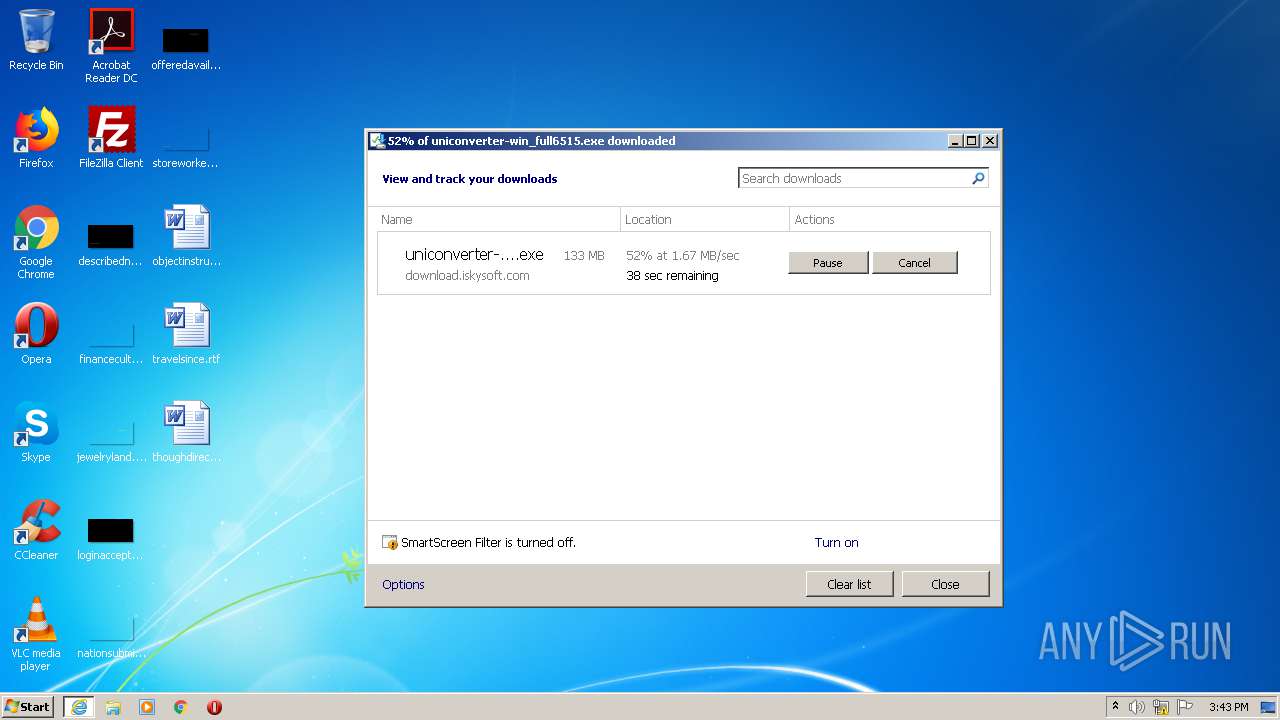Screen dimensions: 1280x720
Task: Click Clear list button
Action: pos(849,584)
